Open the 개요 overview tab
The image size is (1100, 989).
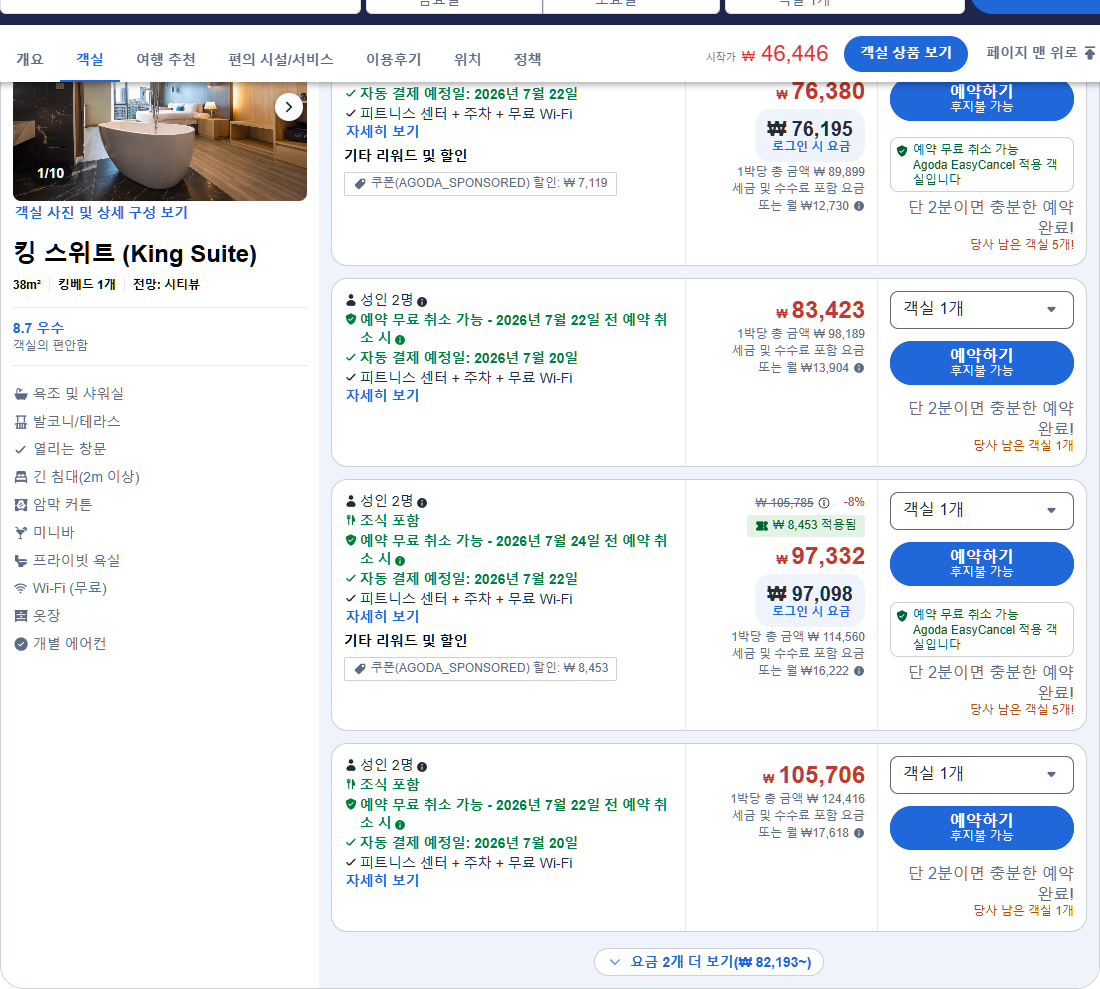(29, 60)
